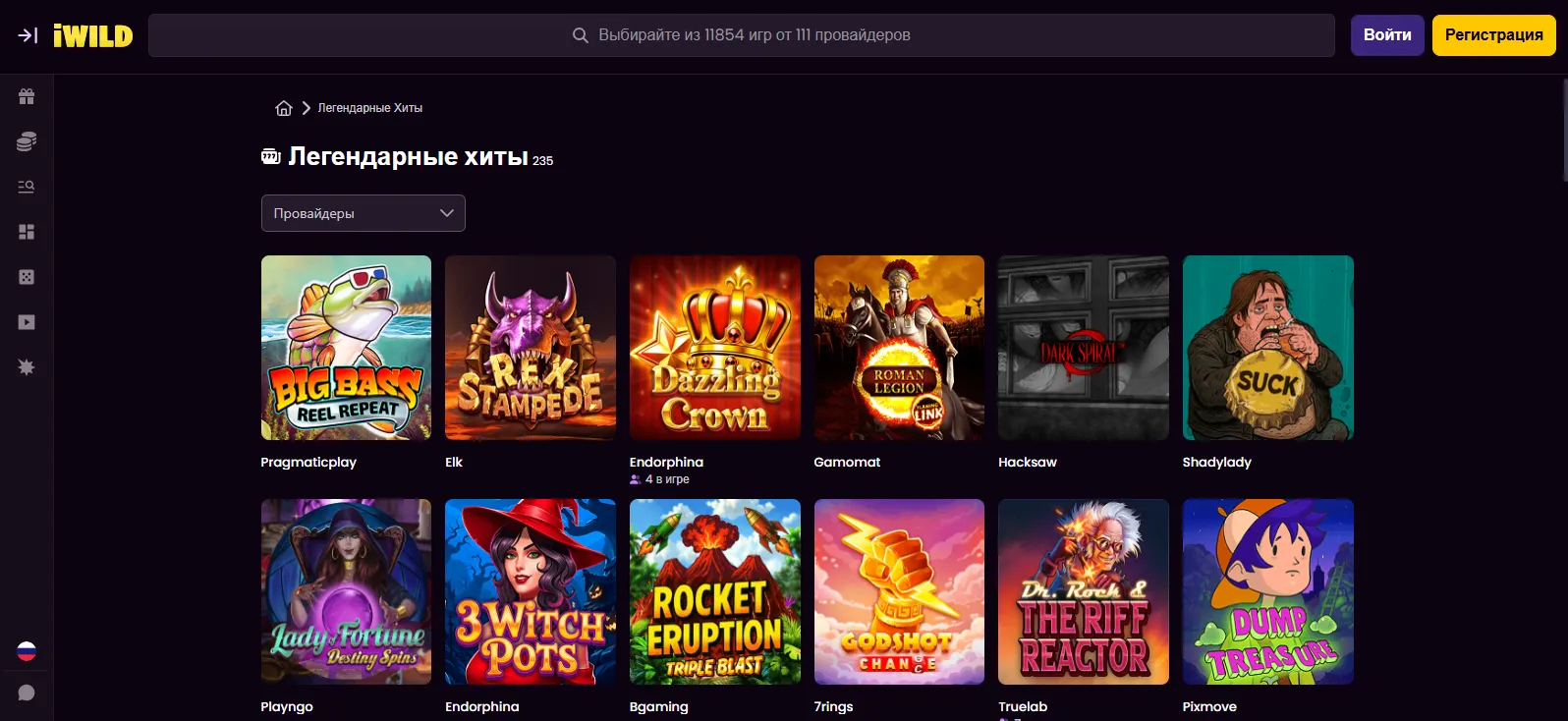Open the grid categories sidebar icon

tap(27, 232)
